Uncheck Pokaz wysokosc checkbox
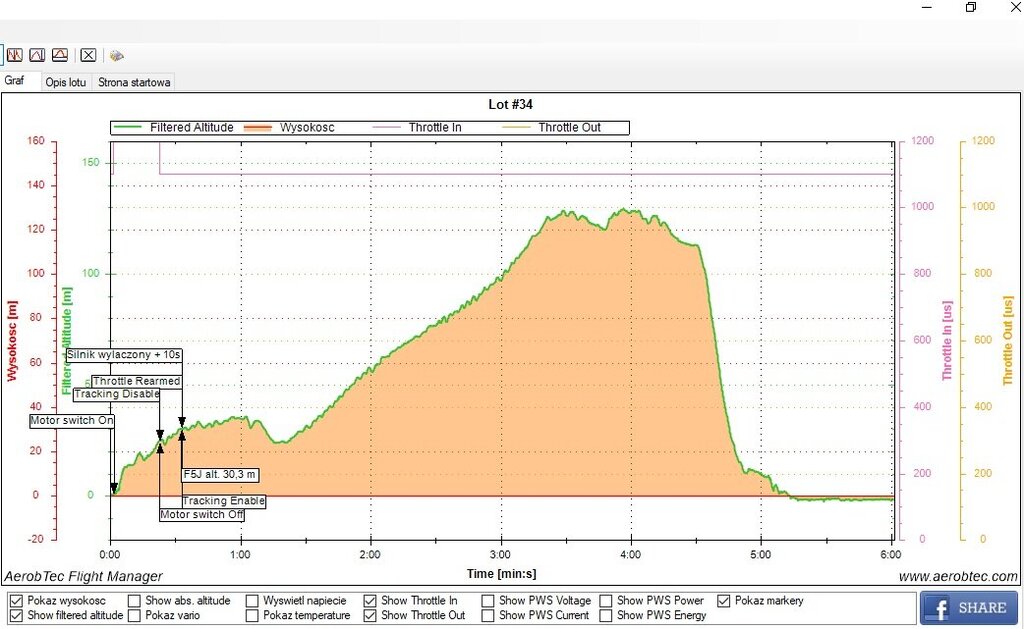 pos(16,601)
